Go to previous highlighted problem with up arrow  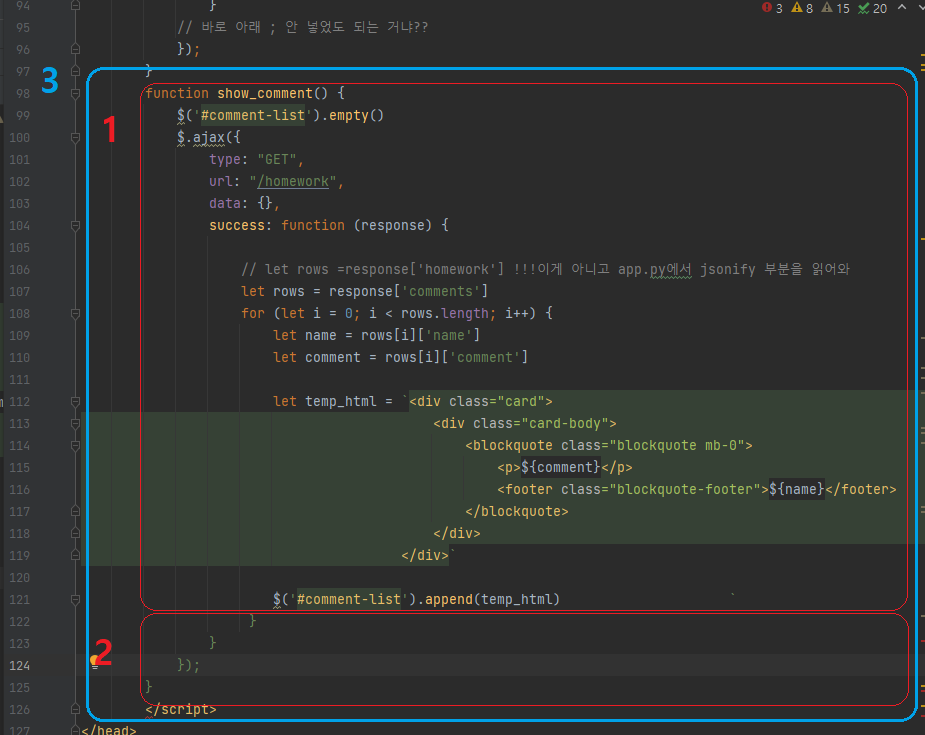coord(902,7)
